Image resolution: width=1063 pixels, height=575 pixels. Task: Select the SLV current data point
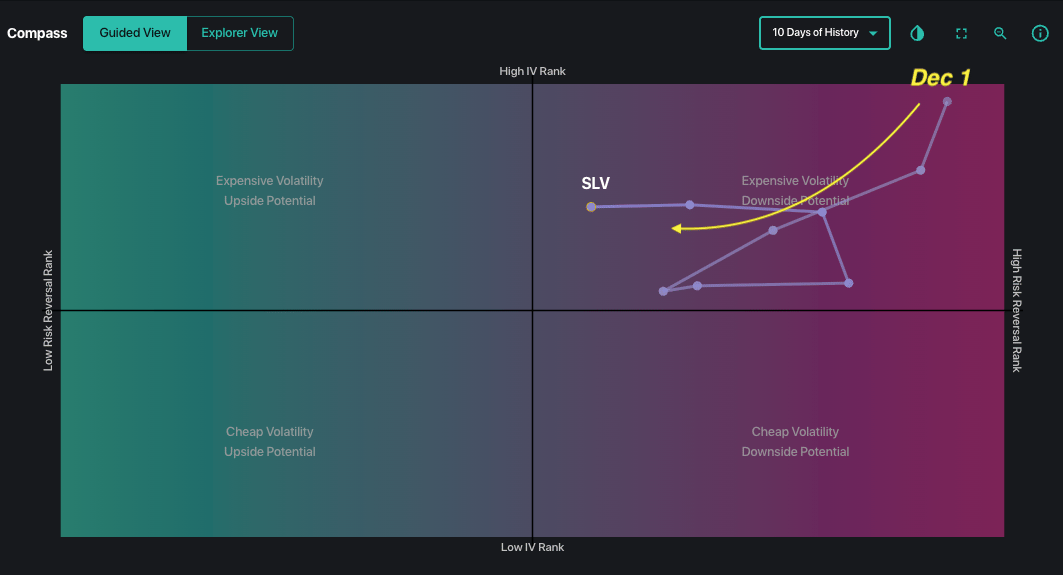click(x=591, y=207)
